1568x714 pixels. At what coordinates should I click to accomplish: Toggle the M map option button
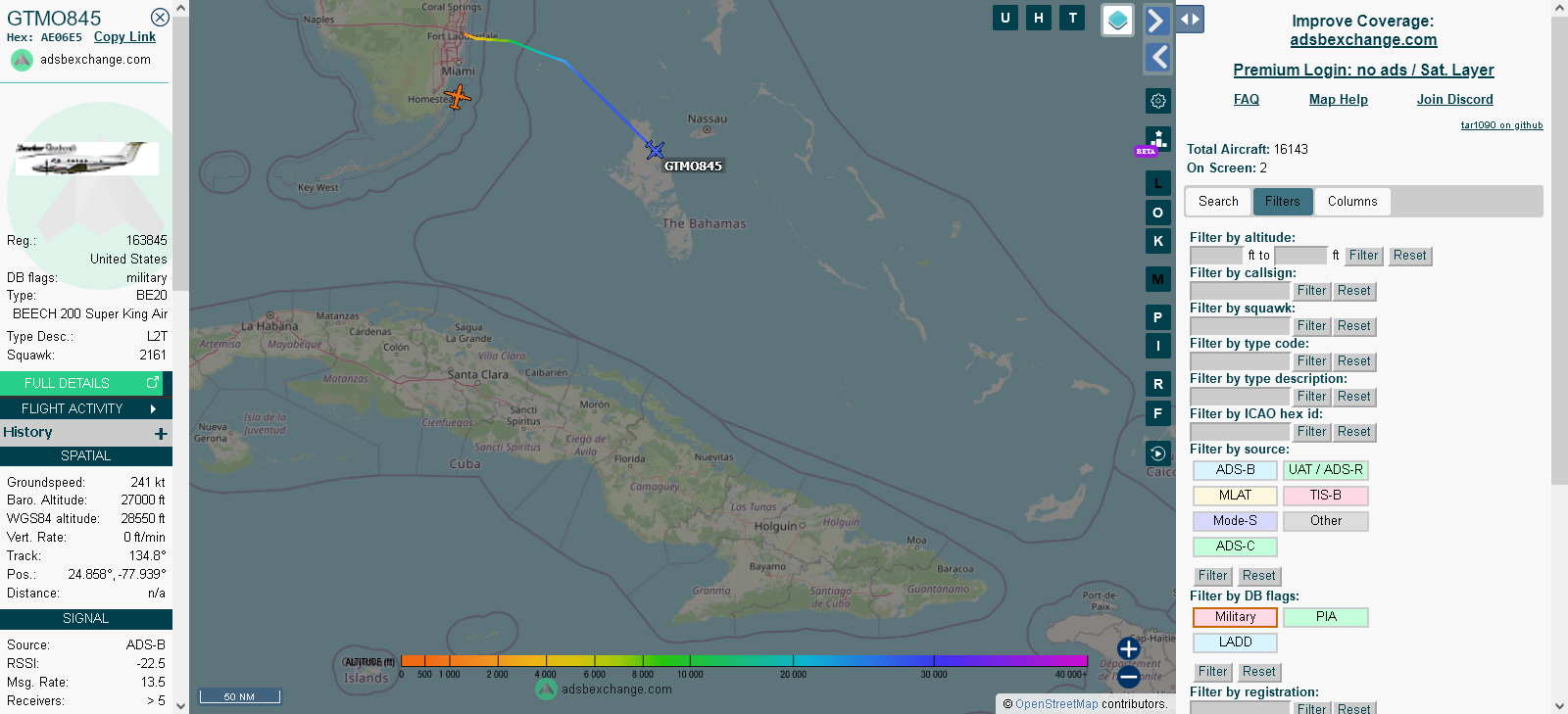pos(1158,279)
